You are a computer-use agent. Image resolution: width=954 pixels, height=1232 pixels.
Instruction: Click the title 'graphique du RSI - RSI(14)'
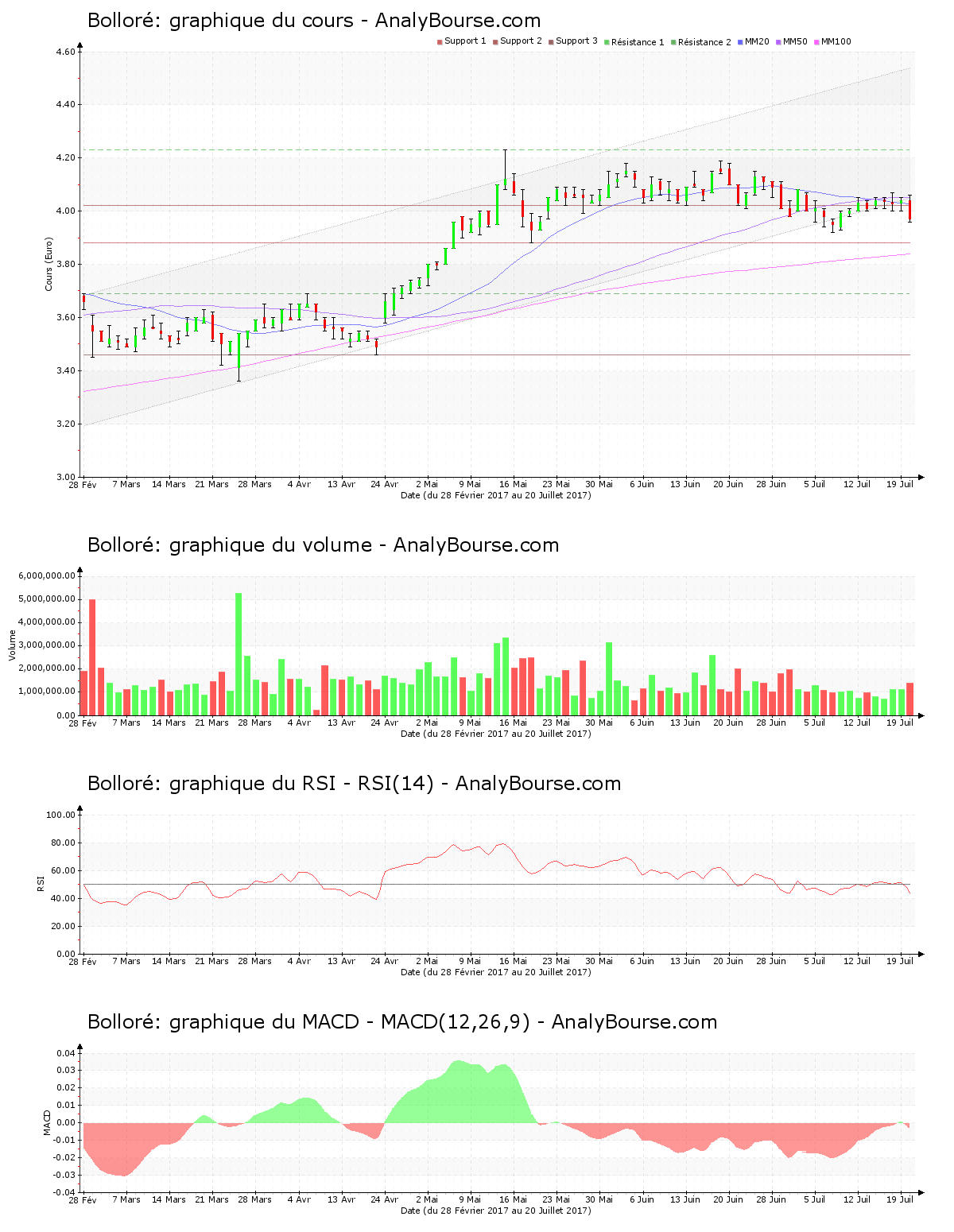[302, 784]
